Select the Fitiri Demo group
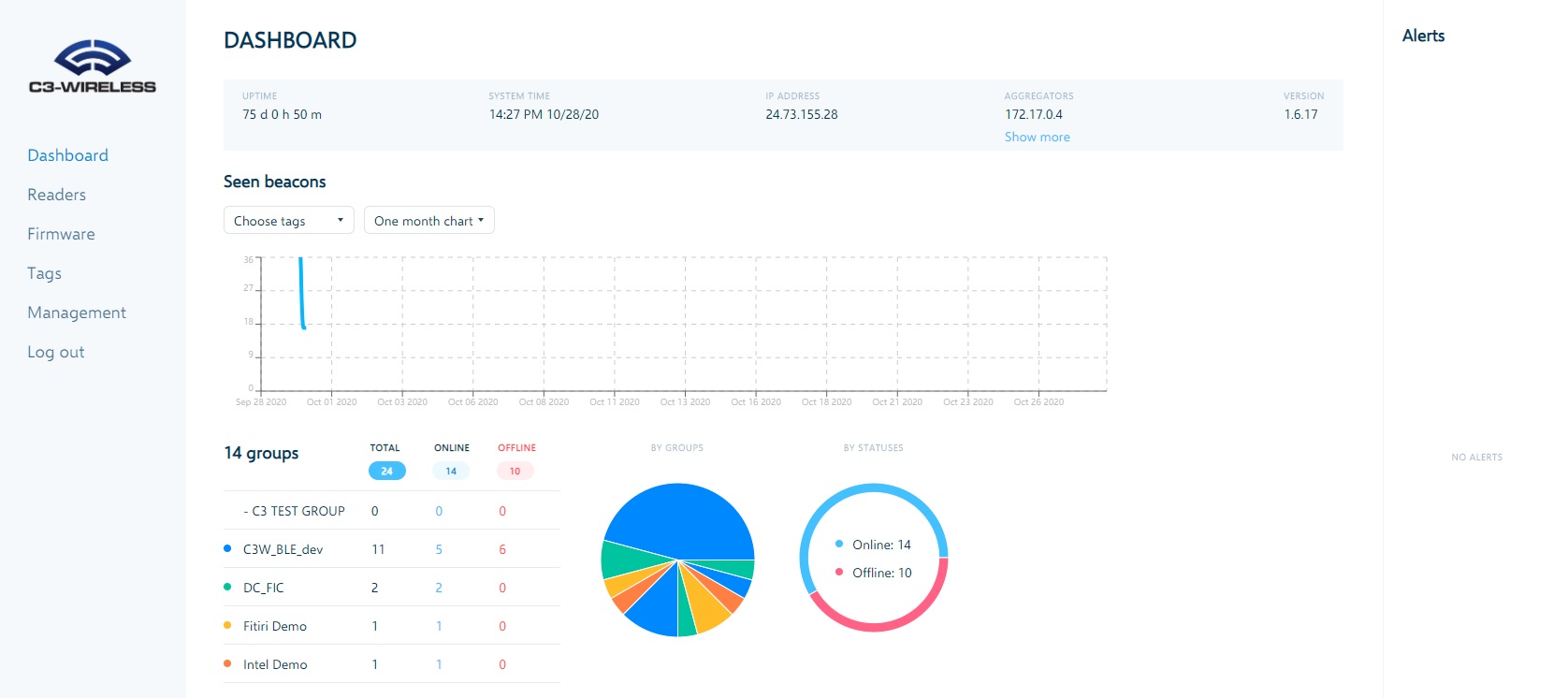Viewport: 1568px width, 698px height. 392,626
